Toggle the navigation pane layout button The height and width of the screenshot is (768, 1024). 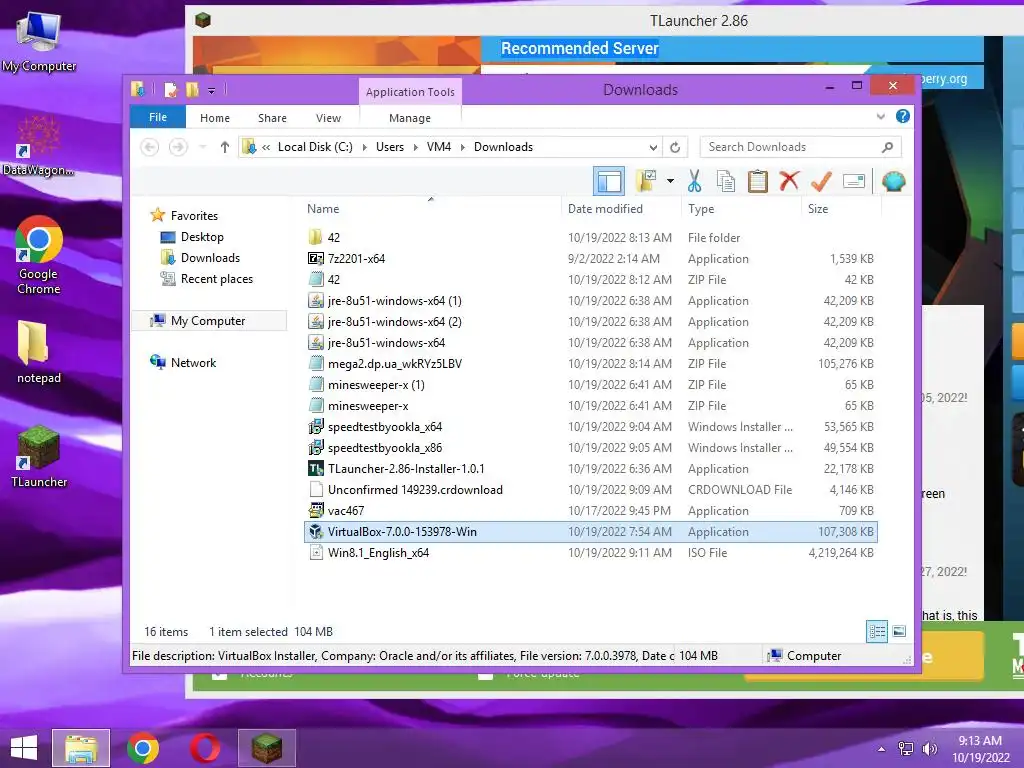(x=609, y=181)
